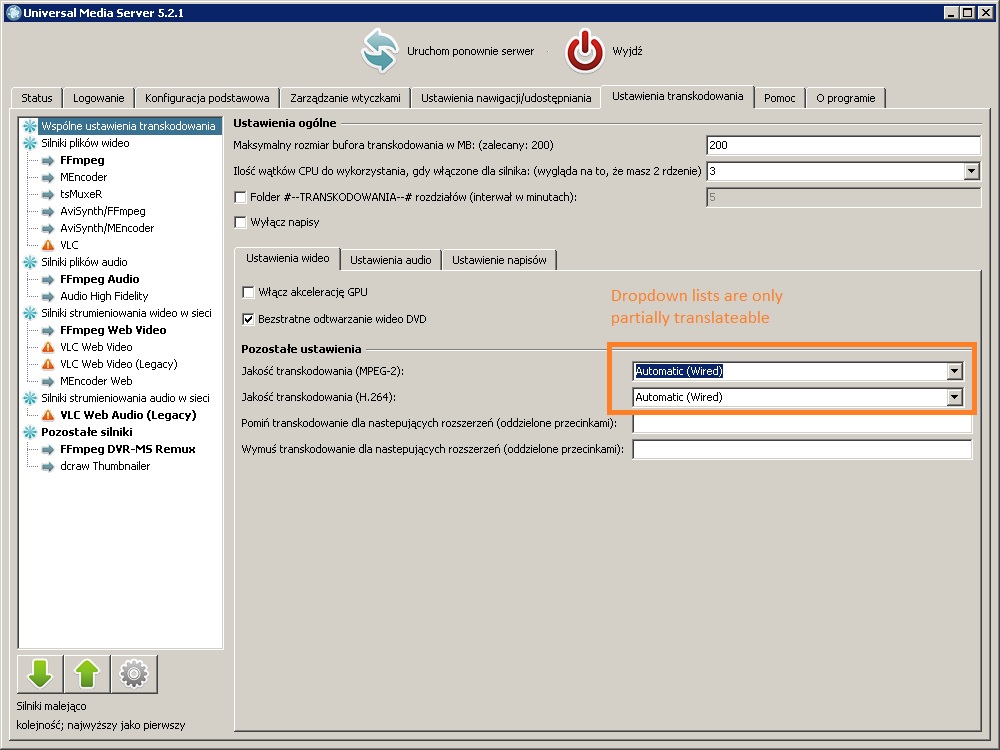Image resolution: width=1000 pixels, height=750 pixels.
Task: Click the Wyjdź label
Action: [627, 51]
